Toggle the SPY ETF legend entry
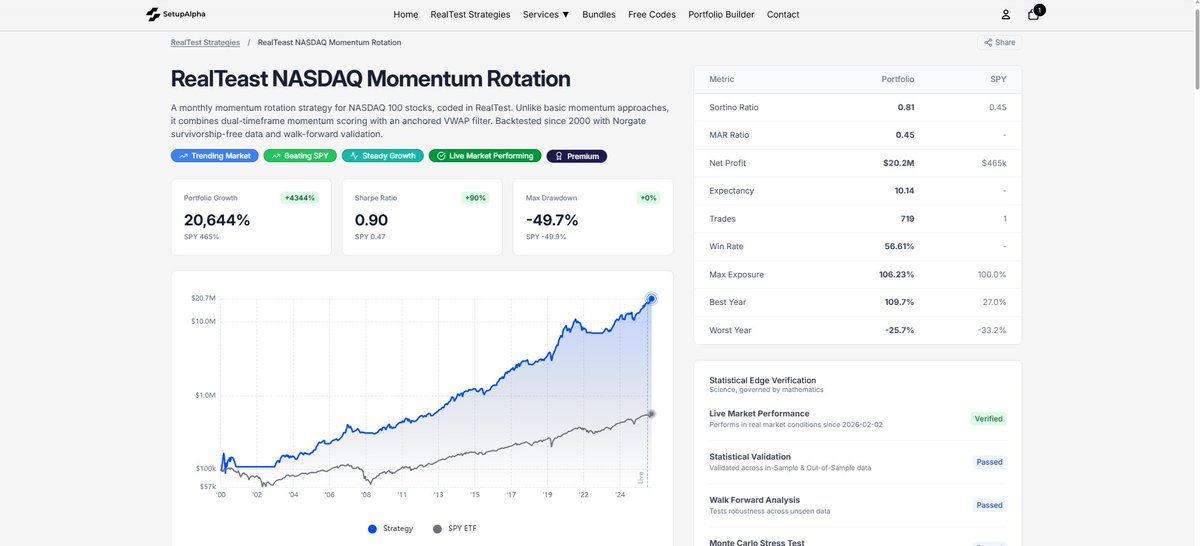Image resolution: width=1200 pixels, height=546 pixels. (457, 528)
